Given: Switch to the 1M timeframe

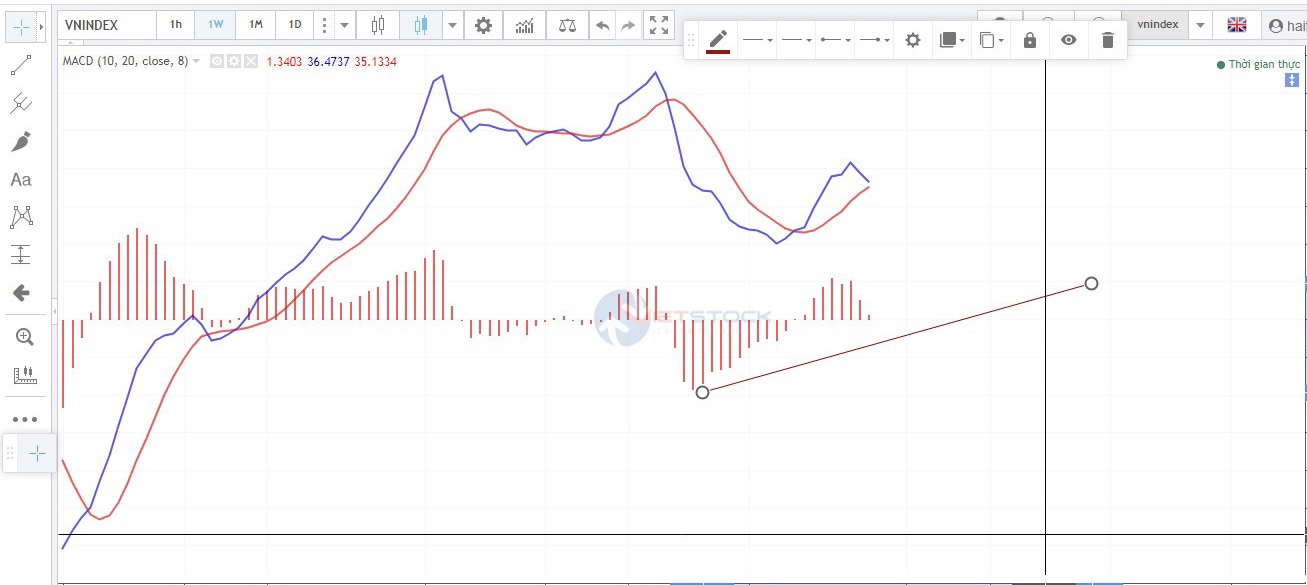Looking at the screenshot, I should point(256,25).
